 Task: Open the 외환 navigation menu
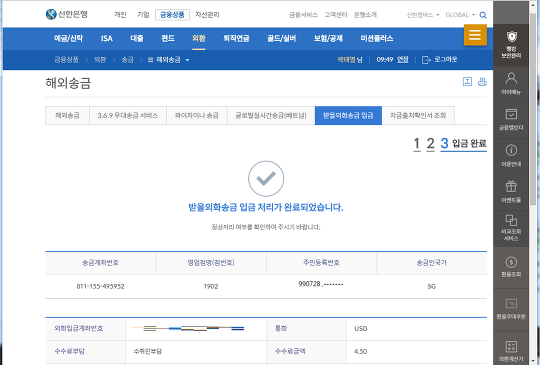[199, 38]
